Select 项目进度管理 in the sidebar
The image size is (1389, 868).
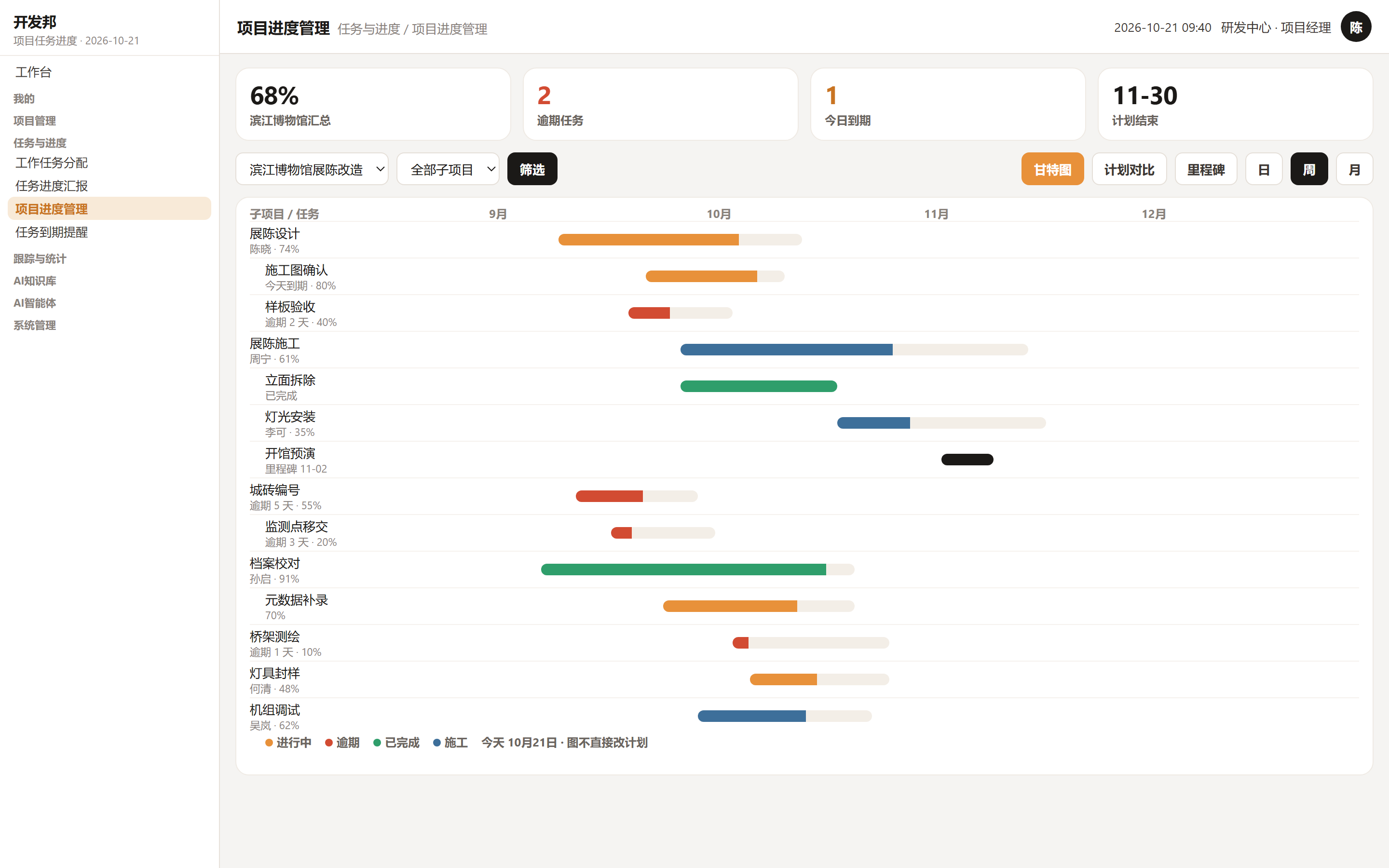point(109,209)
